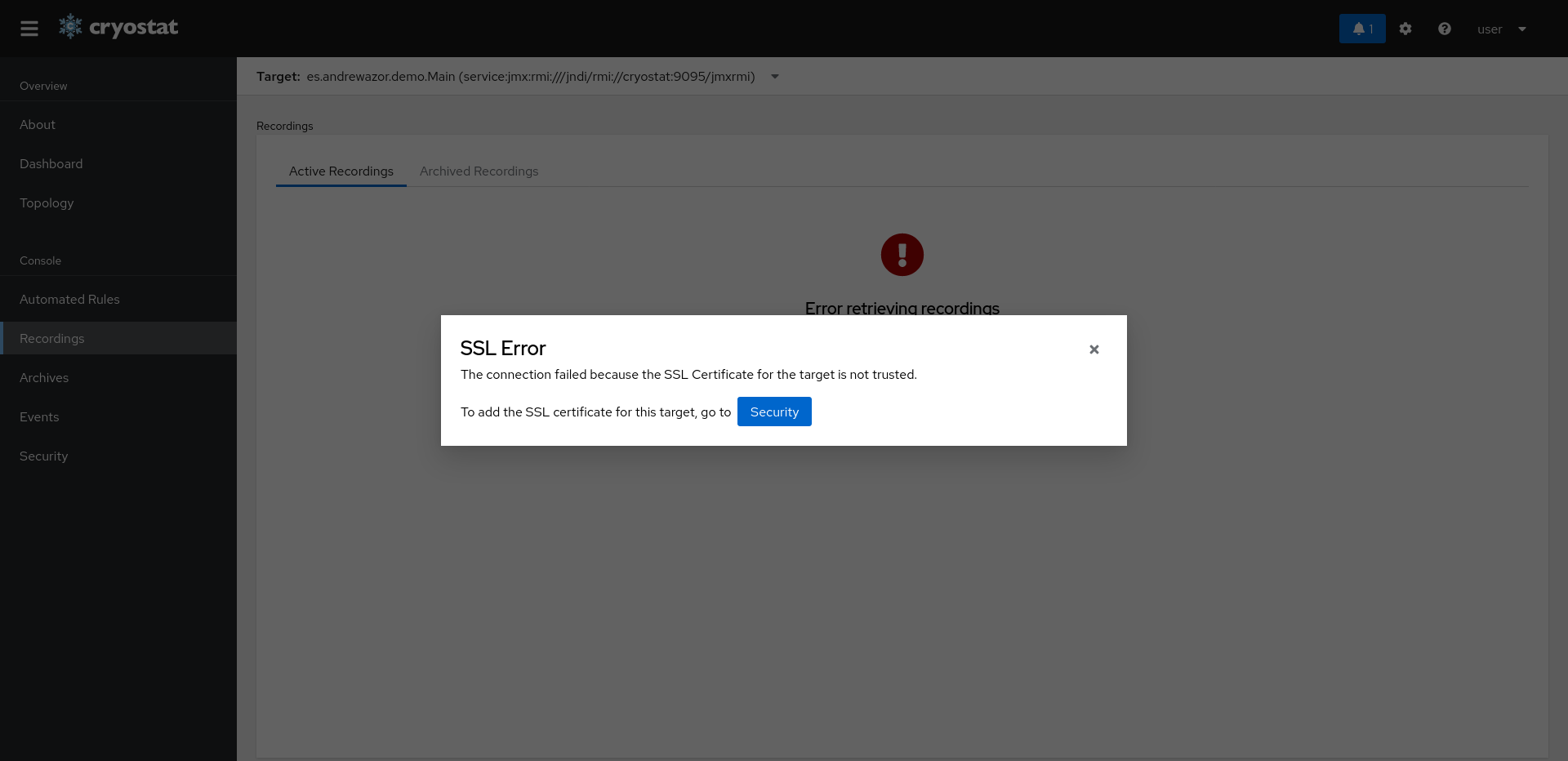This screenshot has height=761, width=1568.
Task: Click the Cryostat snowflake logo
Action: click(x=71, y=26)
